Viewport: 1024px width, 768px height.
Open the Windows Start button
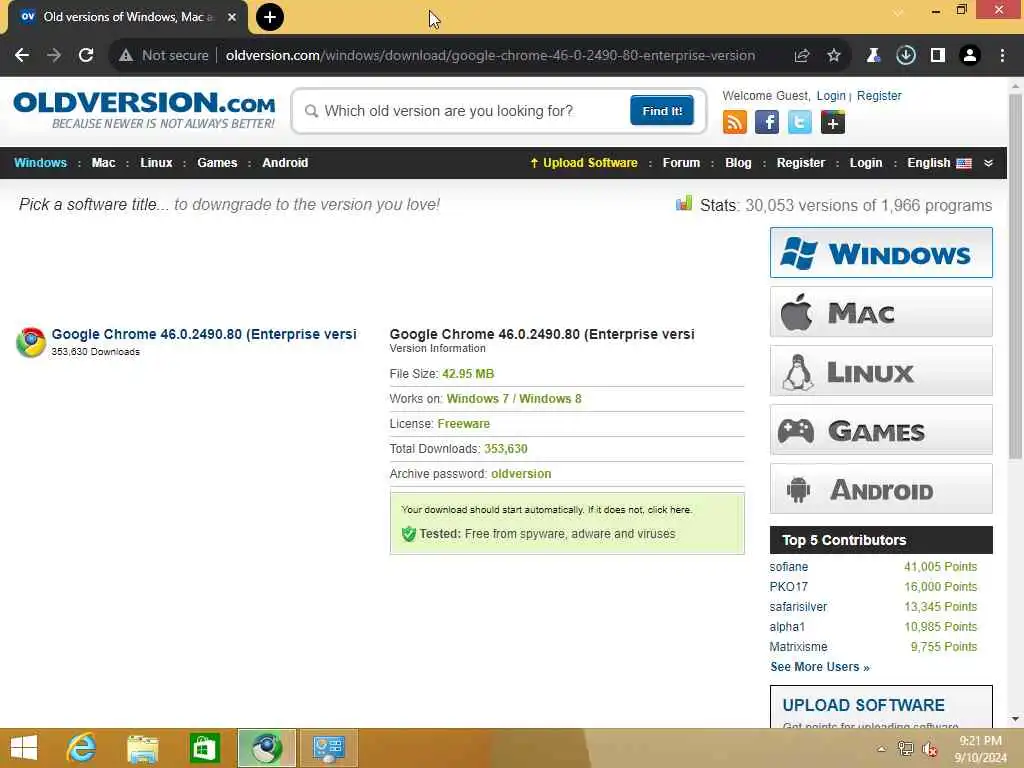pyautogui.click(x=24, y=748)
